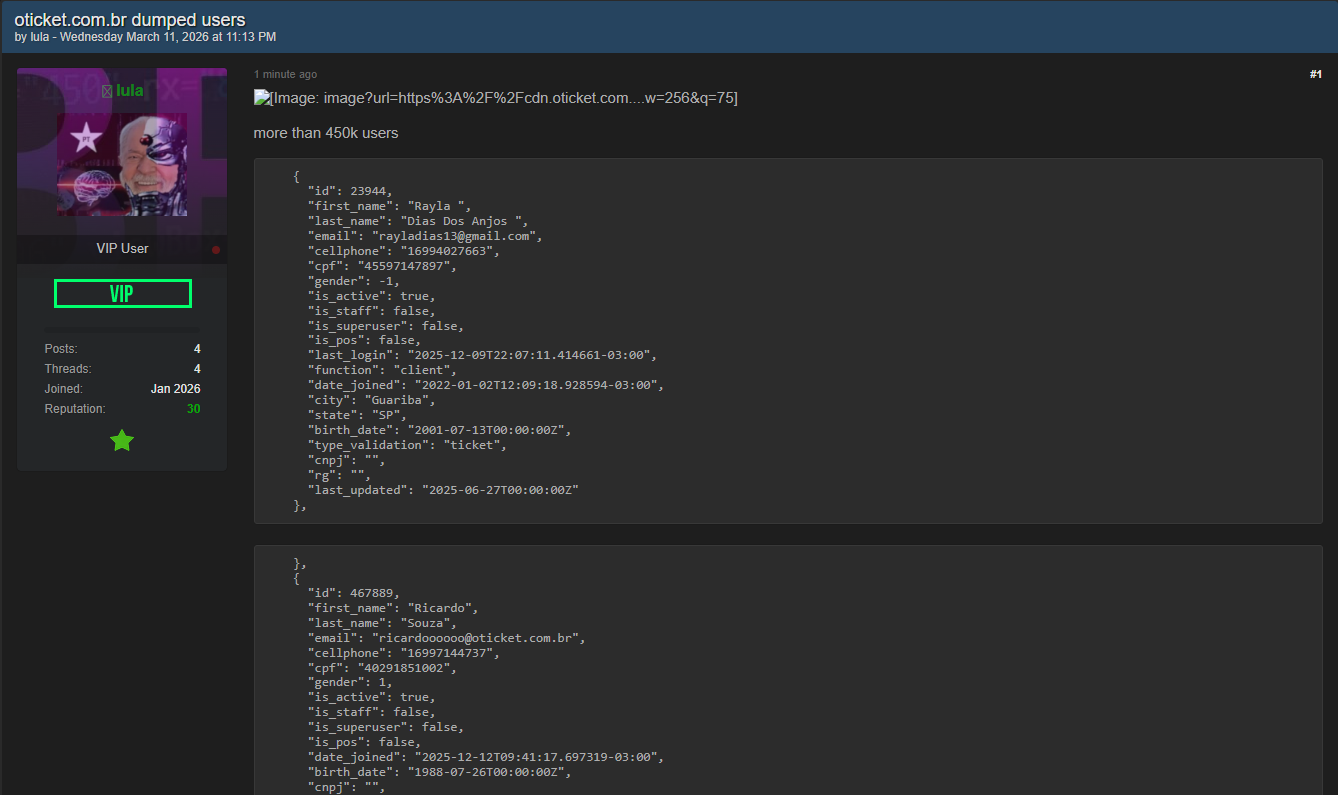Click the Joined date Jan 2026
The width and height of the screenshot is (1338, 795).
175,389
